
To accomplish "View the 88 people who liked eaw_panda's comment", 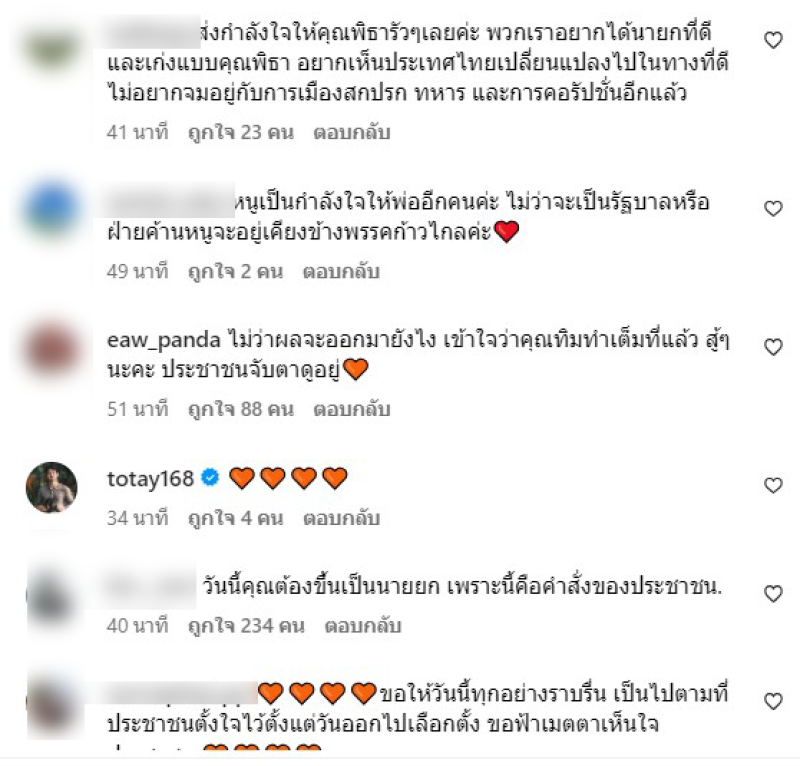I will pos(241,409).
